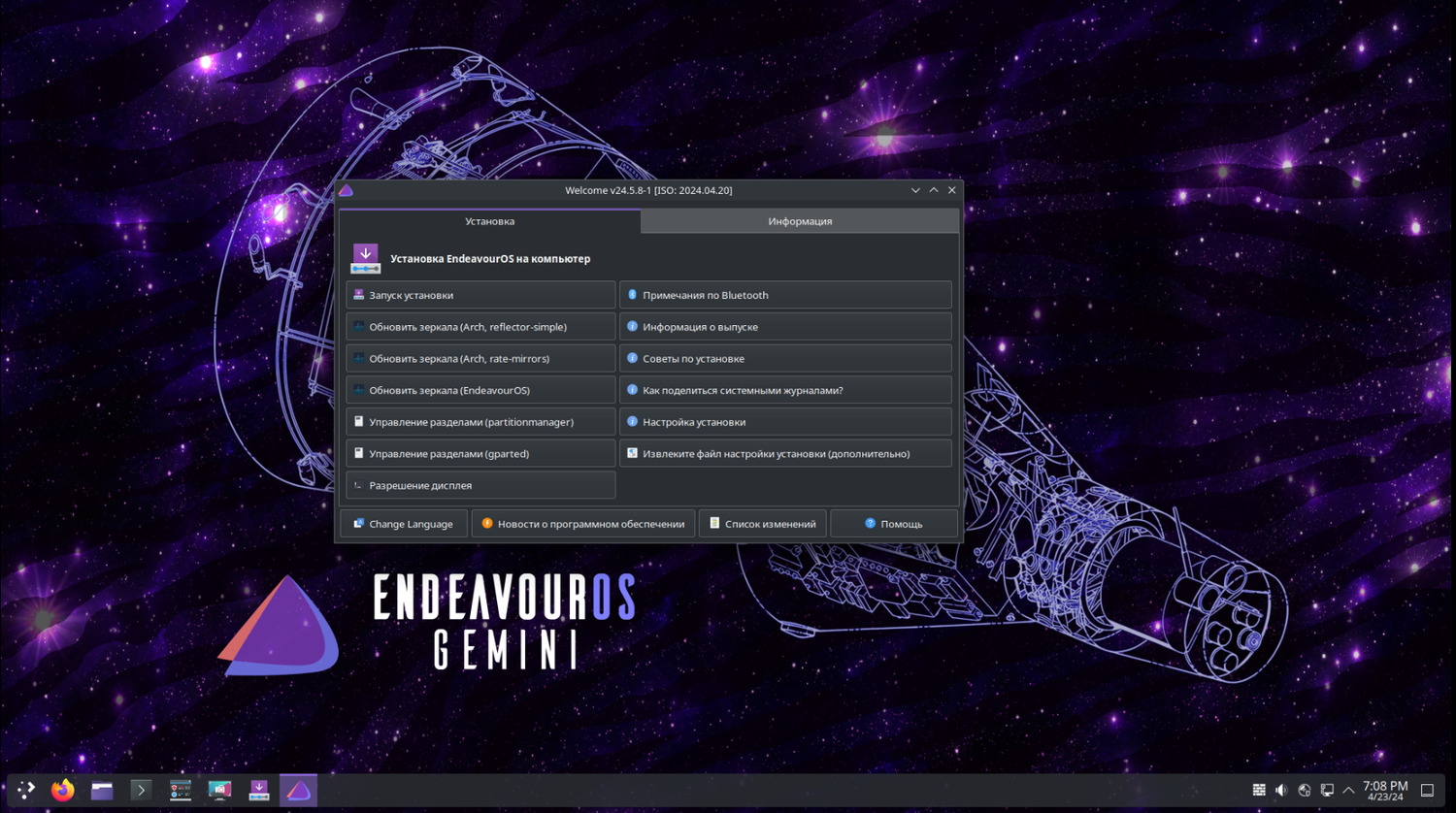
Task: Click the Помощь button
Action: point(894,524)
